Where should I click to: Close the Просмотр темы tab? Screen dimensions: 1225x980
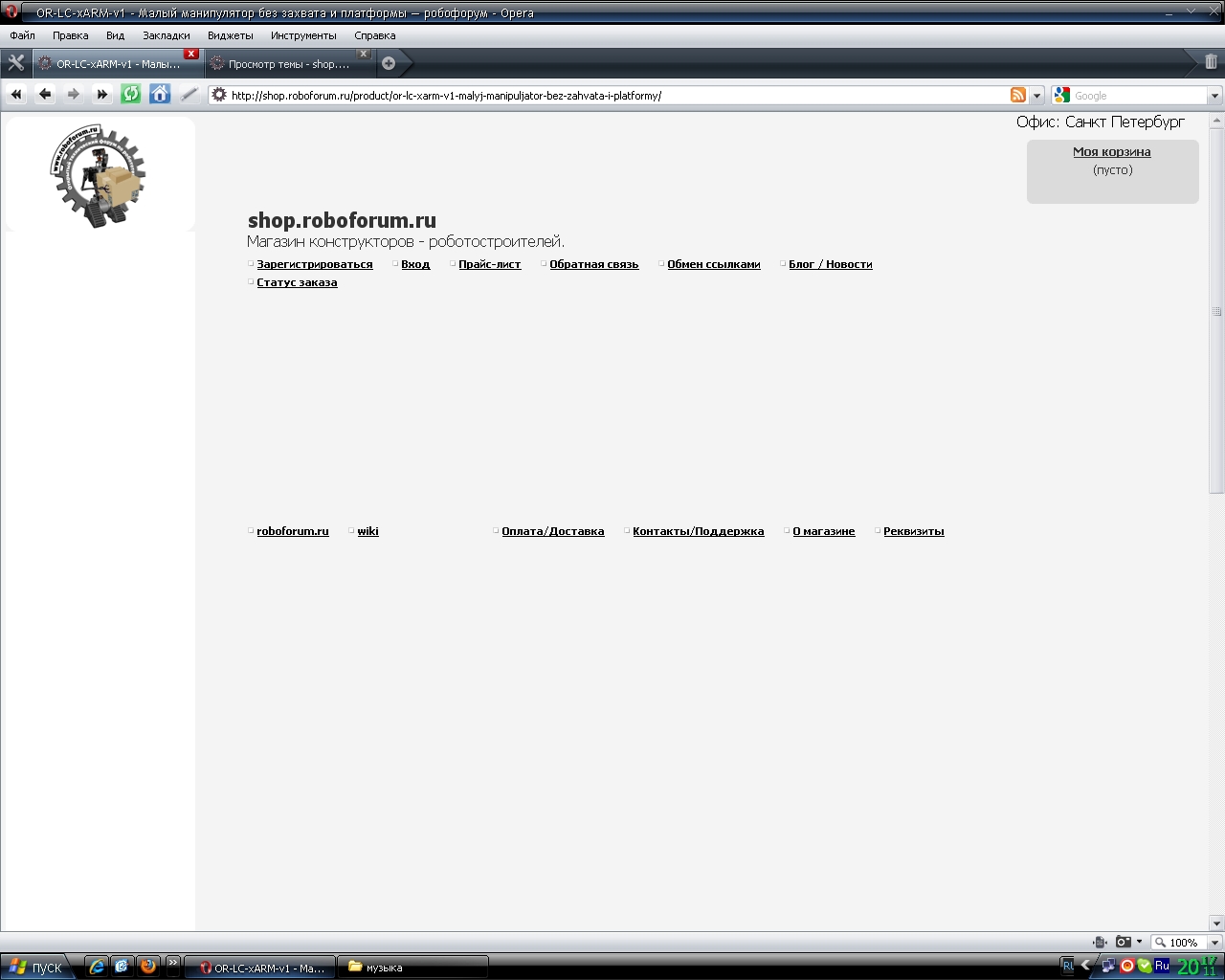pos(364,54)
